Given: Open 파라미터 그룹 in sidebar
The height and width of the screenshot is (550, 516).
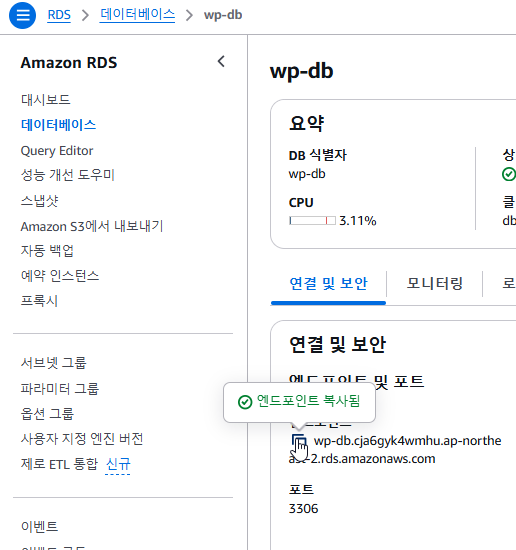Looking at the screenshot, I should (x=60, y=388).
